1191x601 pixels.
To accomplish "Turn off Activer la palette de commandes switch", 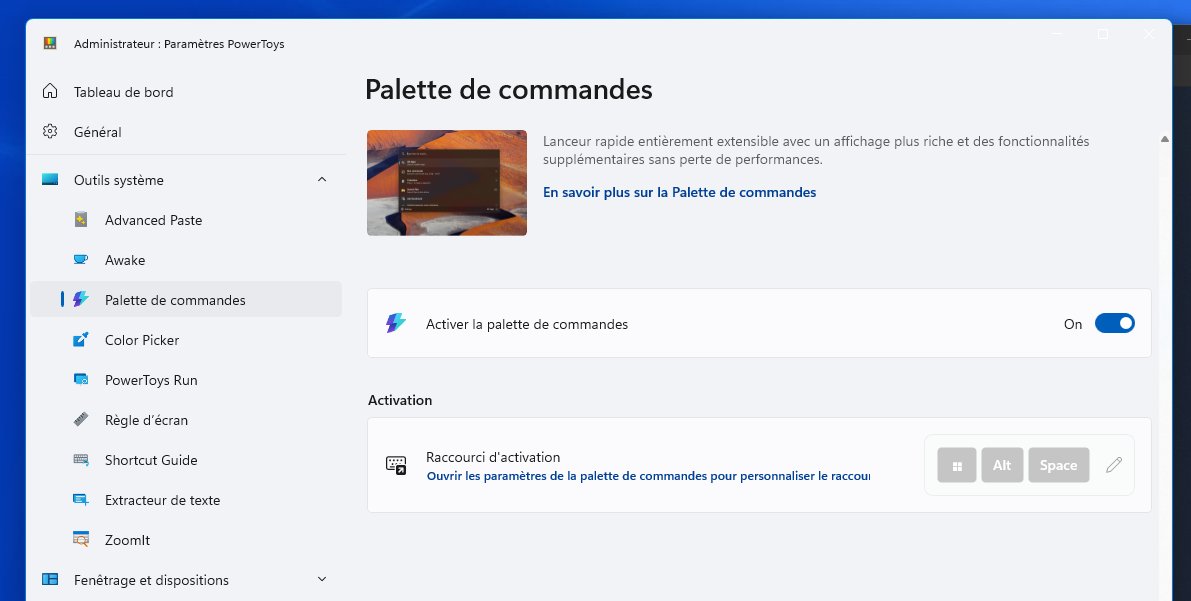I will [x=1114, y=324].
